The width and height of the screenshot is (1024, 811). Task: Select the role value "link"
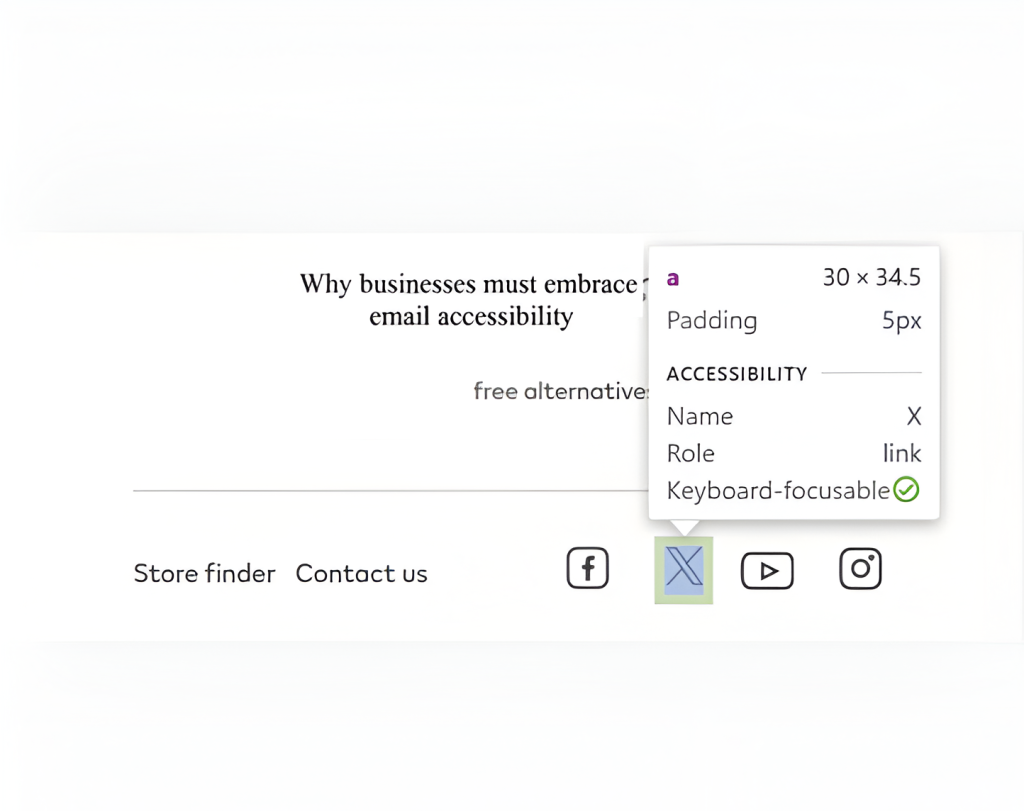(902, 453)
